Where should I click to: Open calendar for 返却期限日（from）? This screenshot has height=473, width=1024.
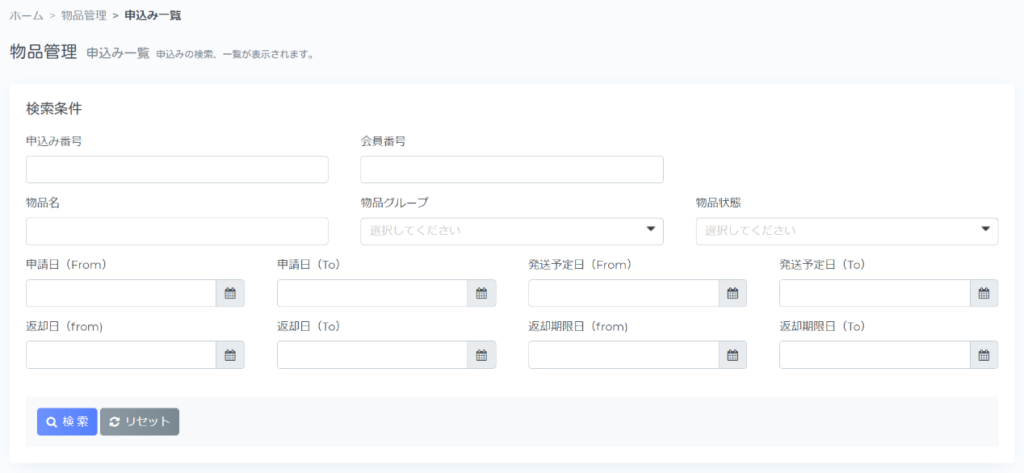(x=733, y=355)
